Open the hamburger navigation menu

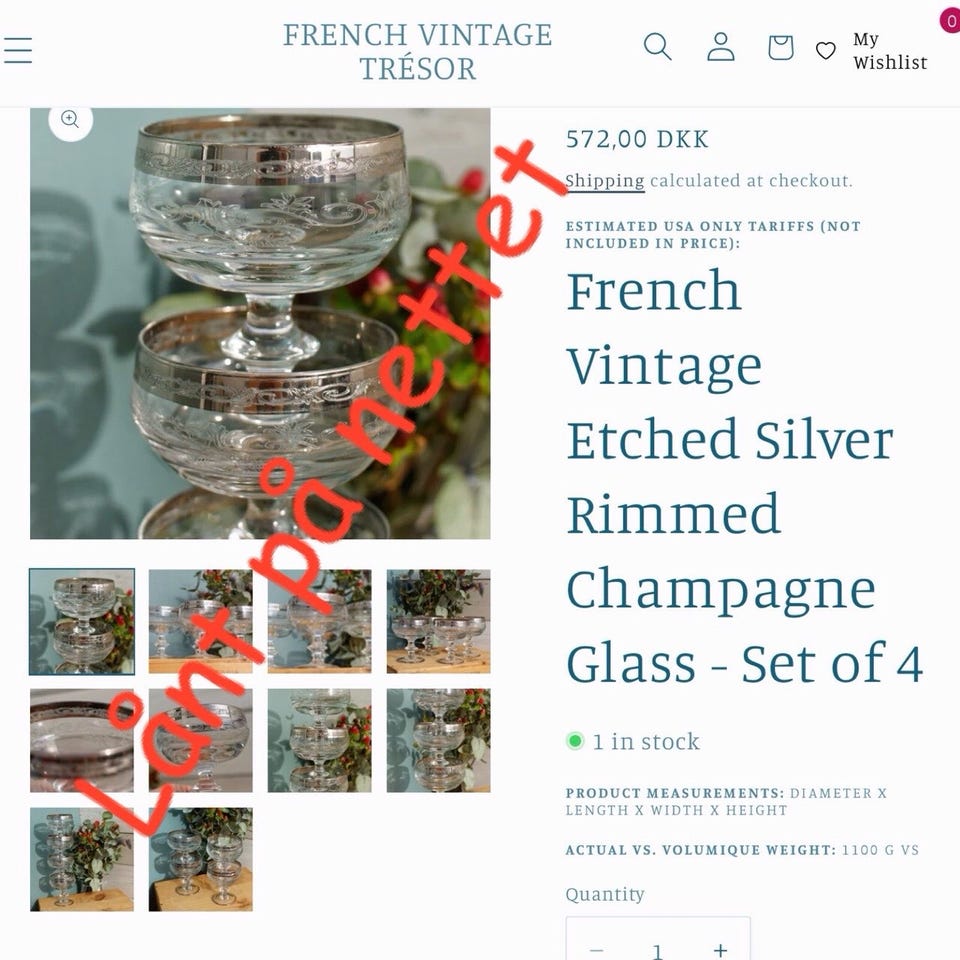pyautogui.click(x=17, y=50)
